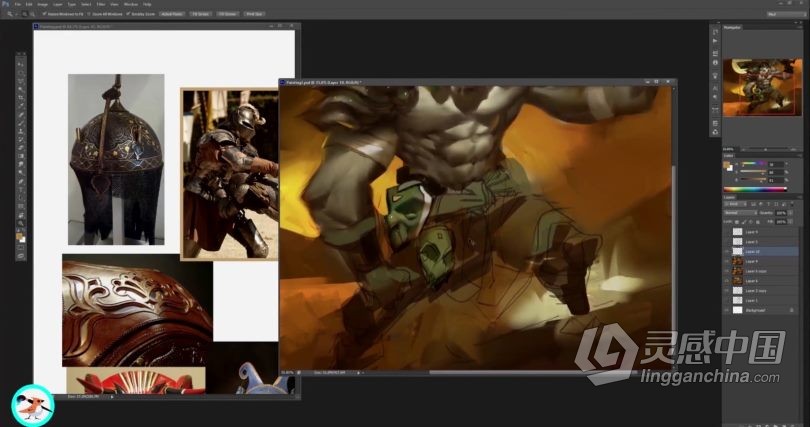The width and height of the screenshot is (810, 427).
Task: Click lock all icon in Layers
Action: click(758, 222)
